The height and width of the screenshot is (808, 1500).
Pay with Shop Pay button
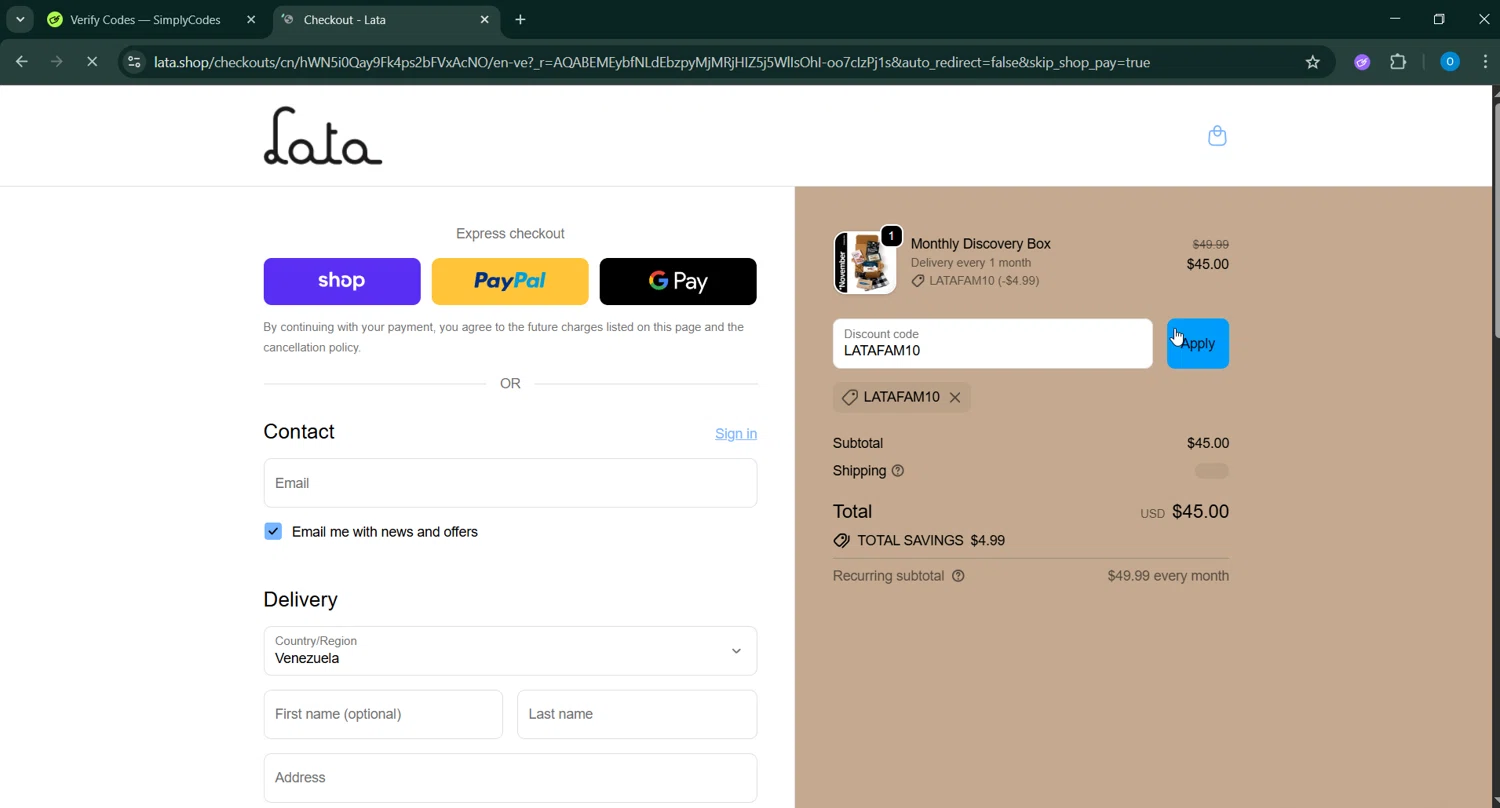[342, 281]
